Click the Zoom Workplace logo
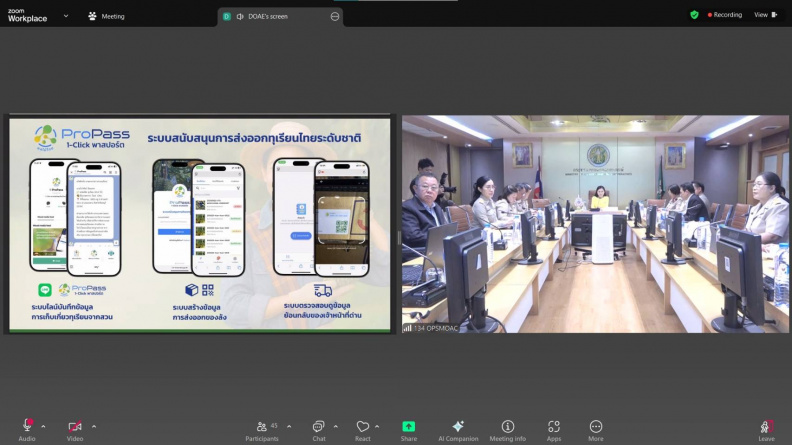Screen dimensions: 792x445 point(27,15)
